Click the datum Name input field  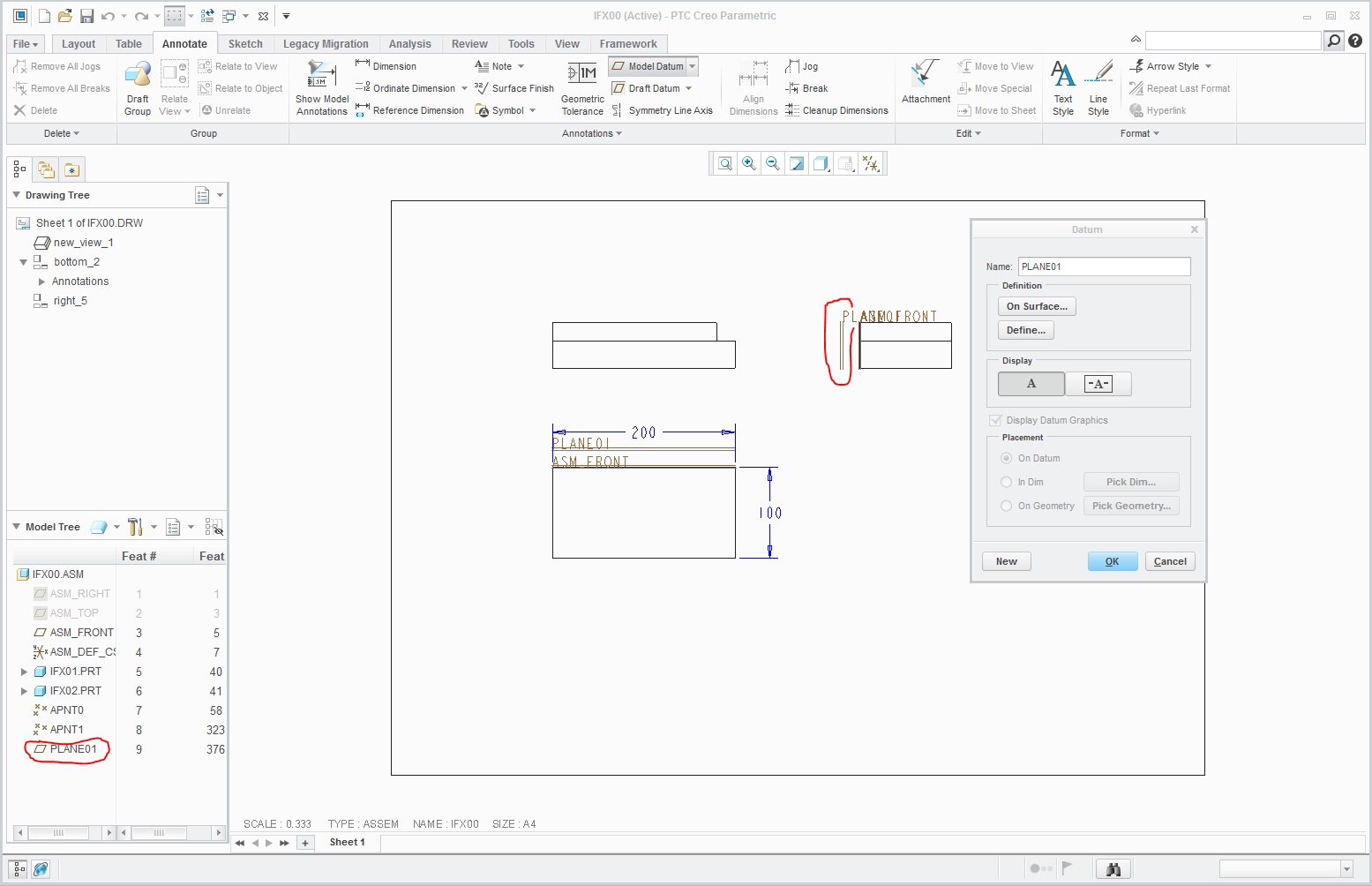(1104, 267)
